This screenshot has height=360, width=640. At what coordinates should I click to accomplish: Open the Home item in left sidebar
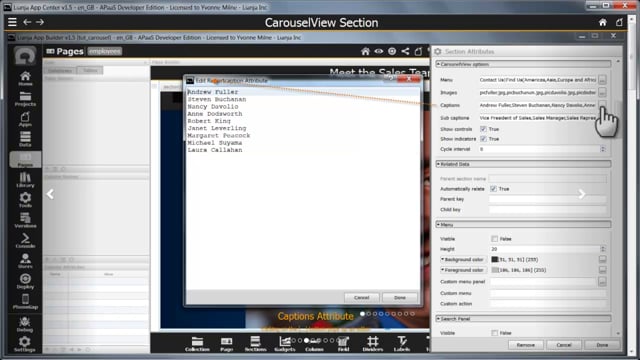pos(25,78)
